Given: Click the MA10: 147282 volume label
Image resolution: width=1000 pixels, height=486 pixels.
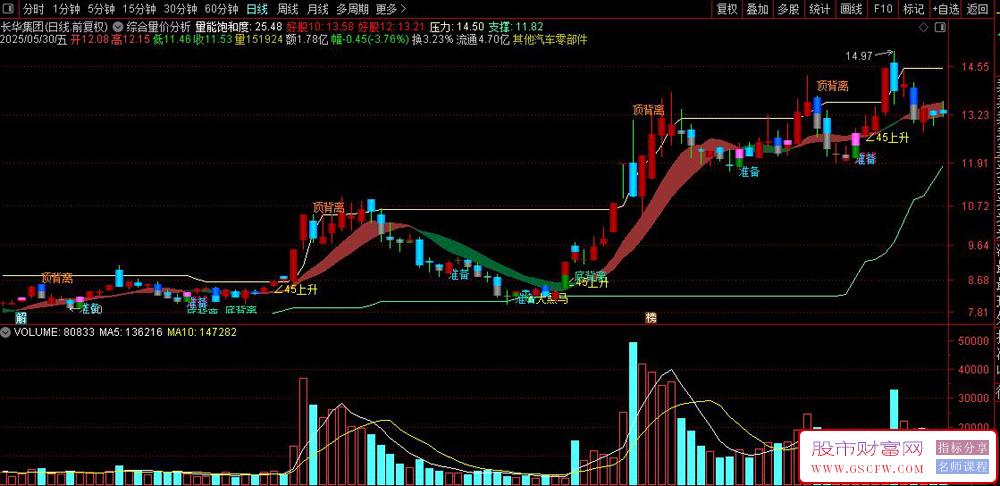Looking at the screenshot, I should click(202, 332).
